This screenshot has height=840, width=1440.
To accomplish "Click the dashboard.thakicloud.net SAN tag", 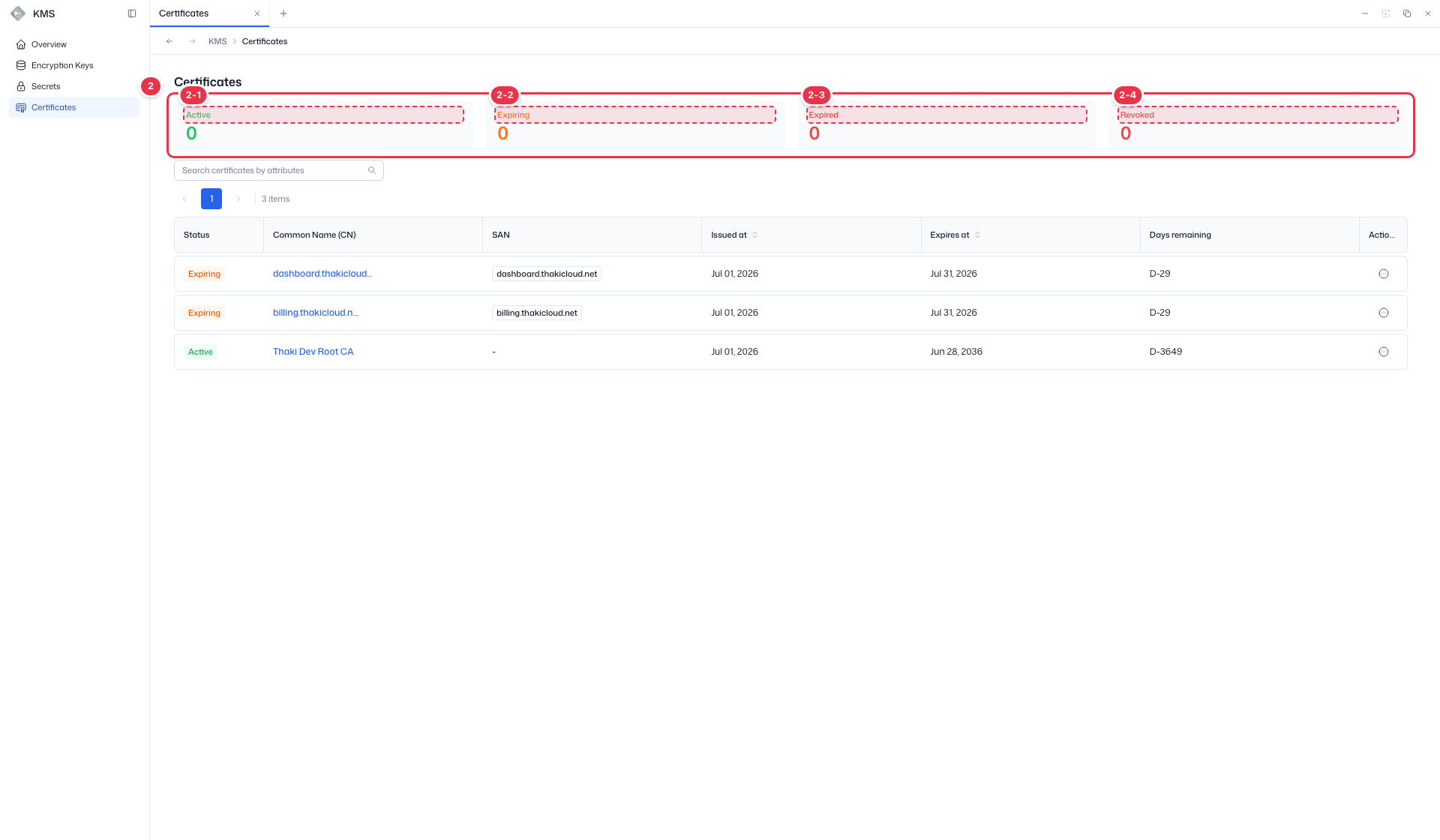I will [x=547, y=274].
